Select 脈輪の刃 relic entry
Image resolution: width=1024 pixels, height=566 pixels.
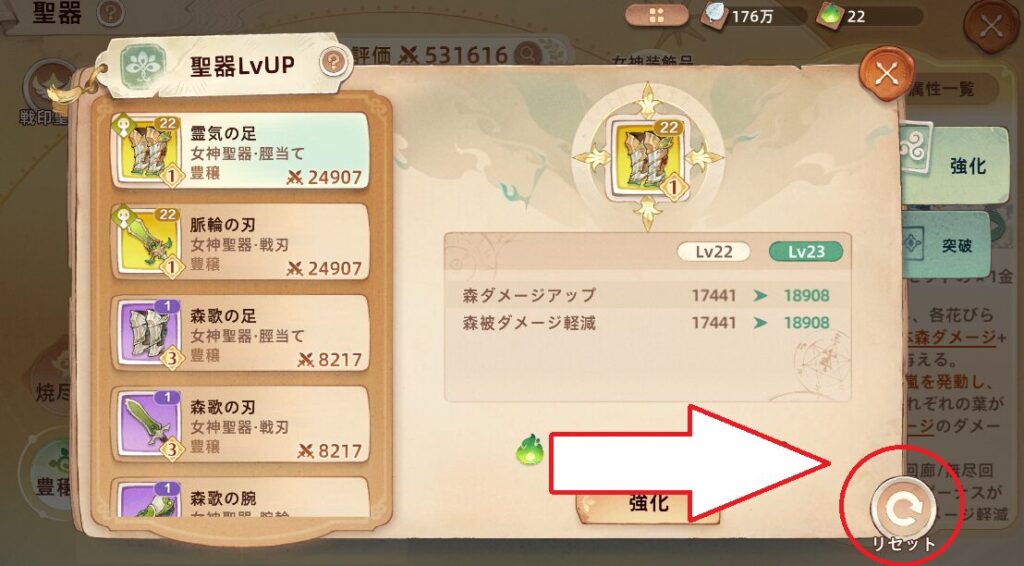coord(240,242)
